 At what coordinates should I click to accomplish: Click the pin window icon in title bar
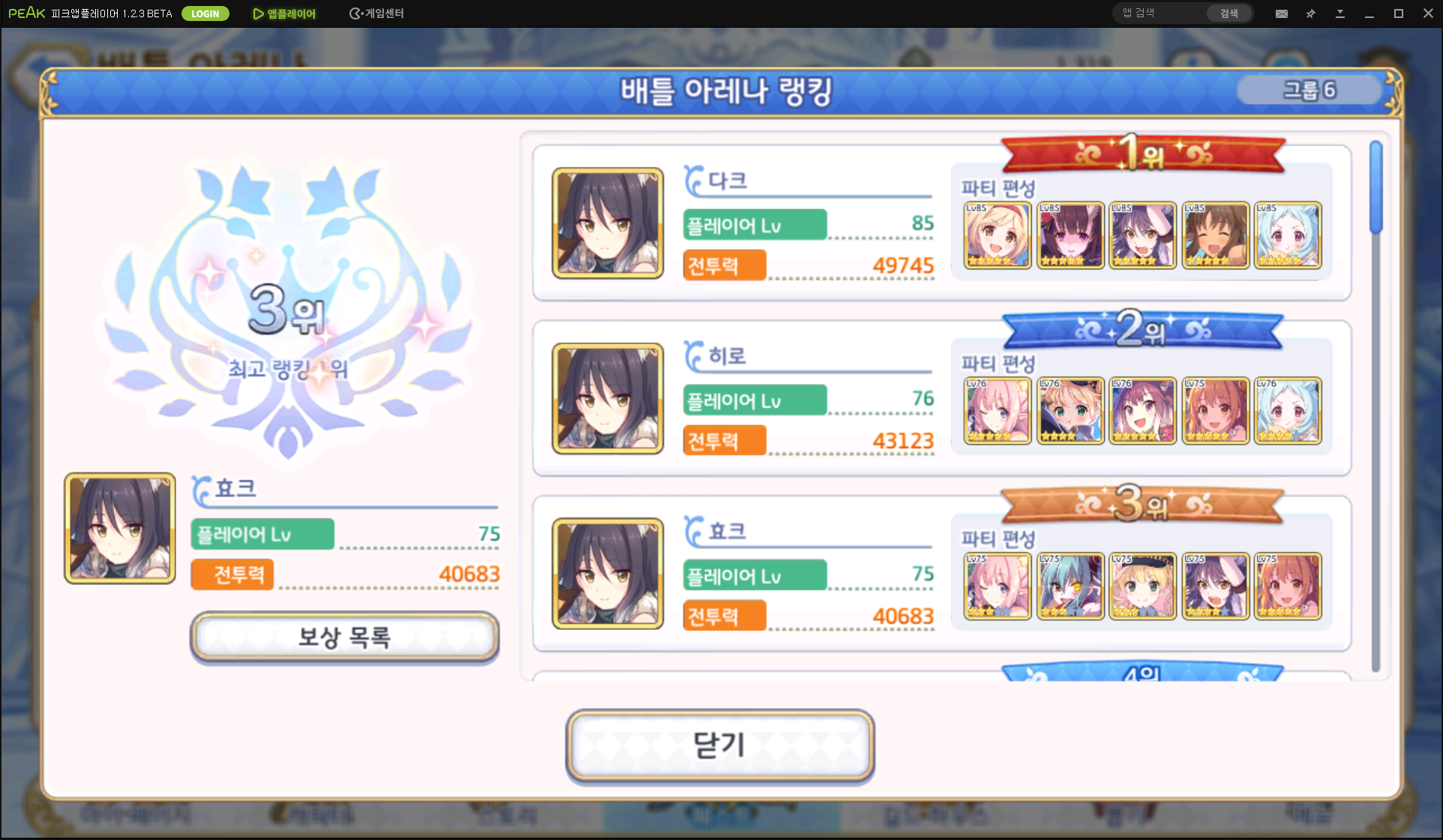coord(1311,13)
